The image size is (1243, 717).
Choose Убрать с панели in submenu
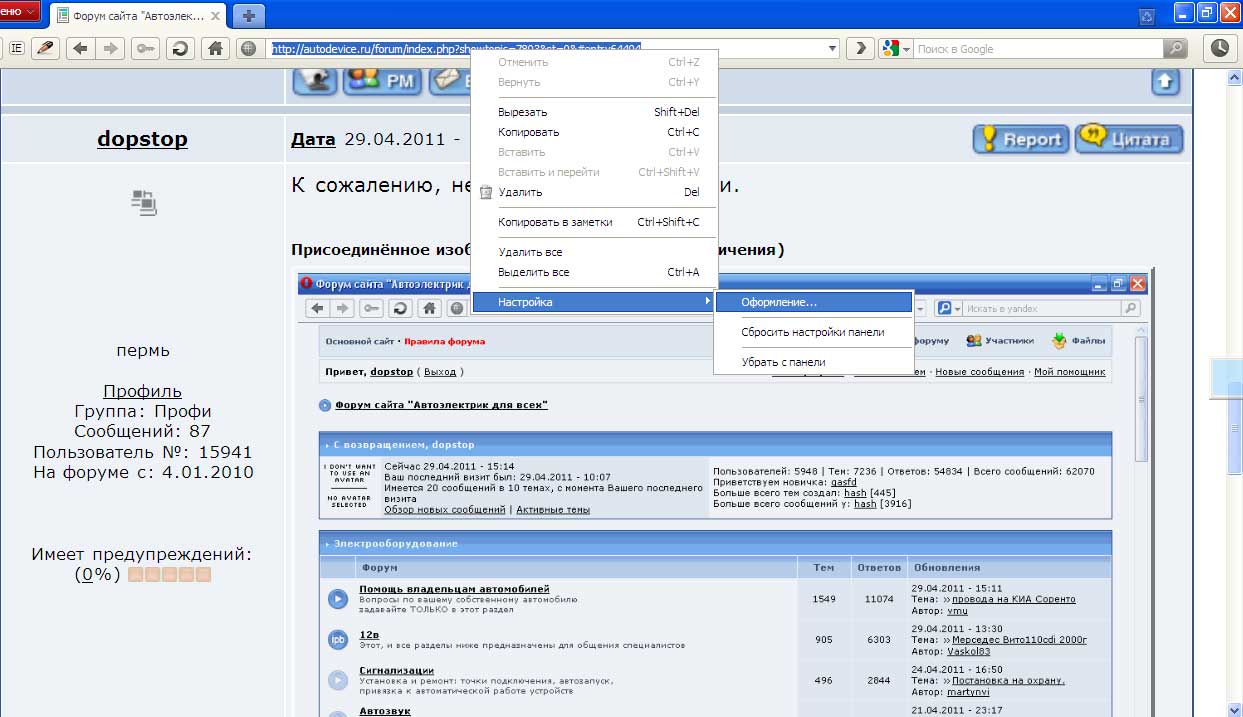point(814,362)
